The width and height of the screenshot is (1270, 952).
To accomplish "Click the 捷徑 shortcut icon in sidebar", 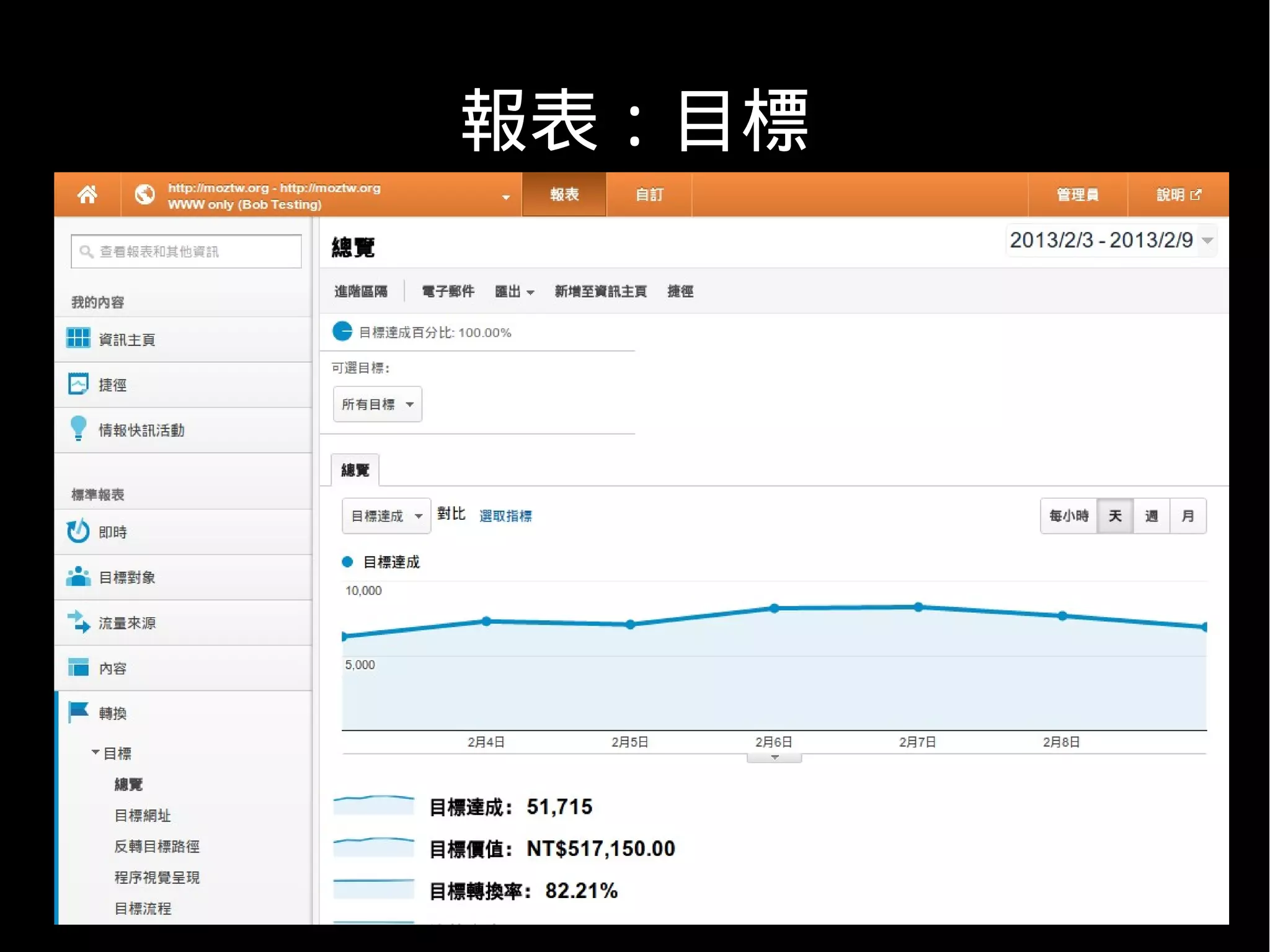I will [78, 385].
